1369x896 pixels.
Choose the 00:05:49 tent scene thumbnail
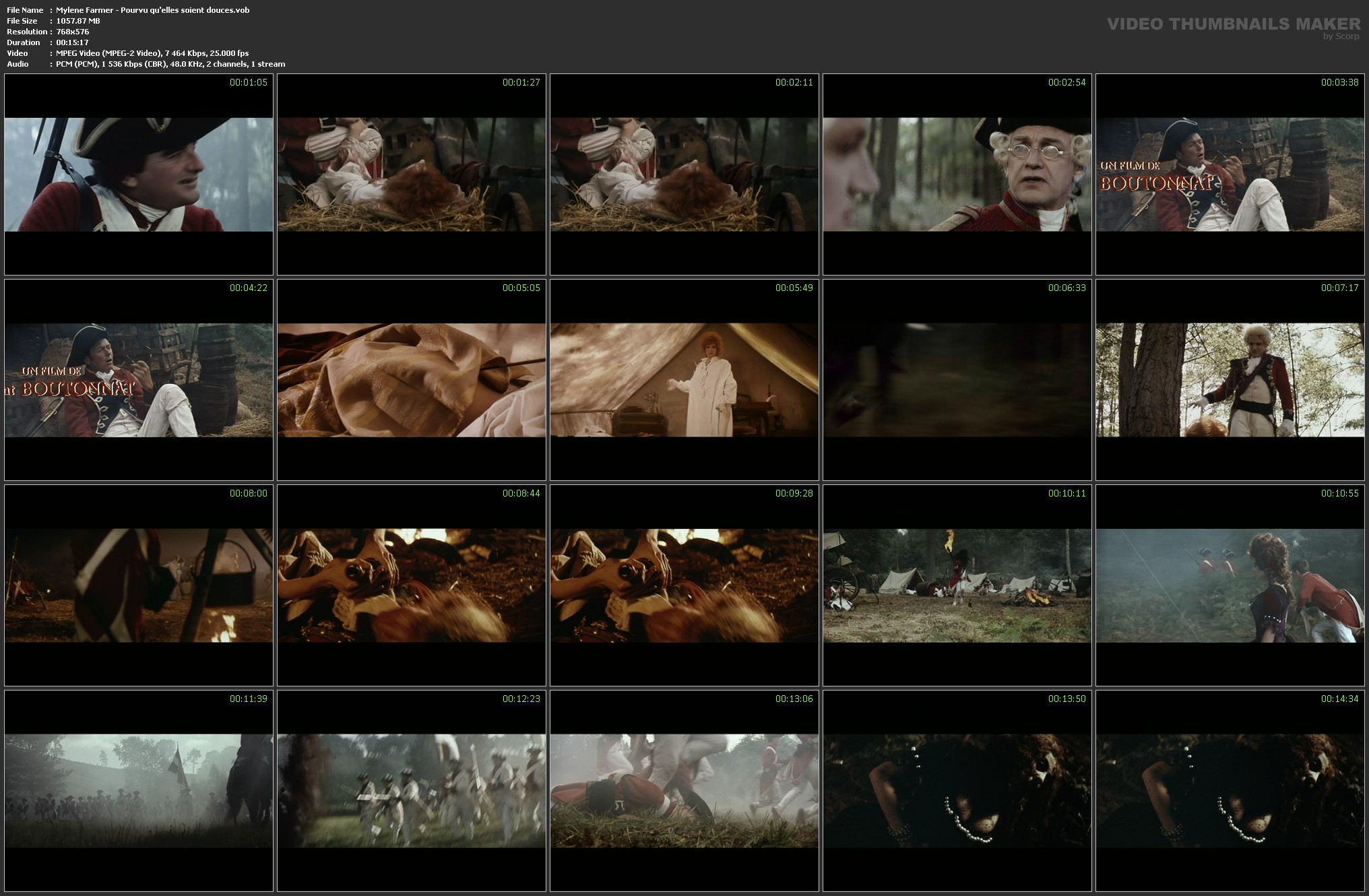pos(684,380)
